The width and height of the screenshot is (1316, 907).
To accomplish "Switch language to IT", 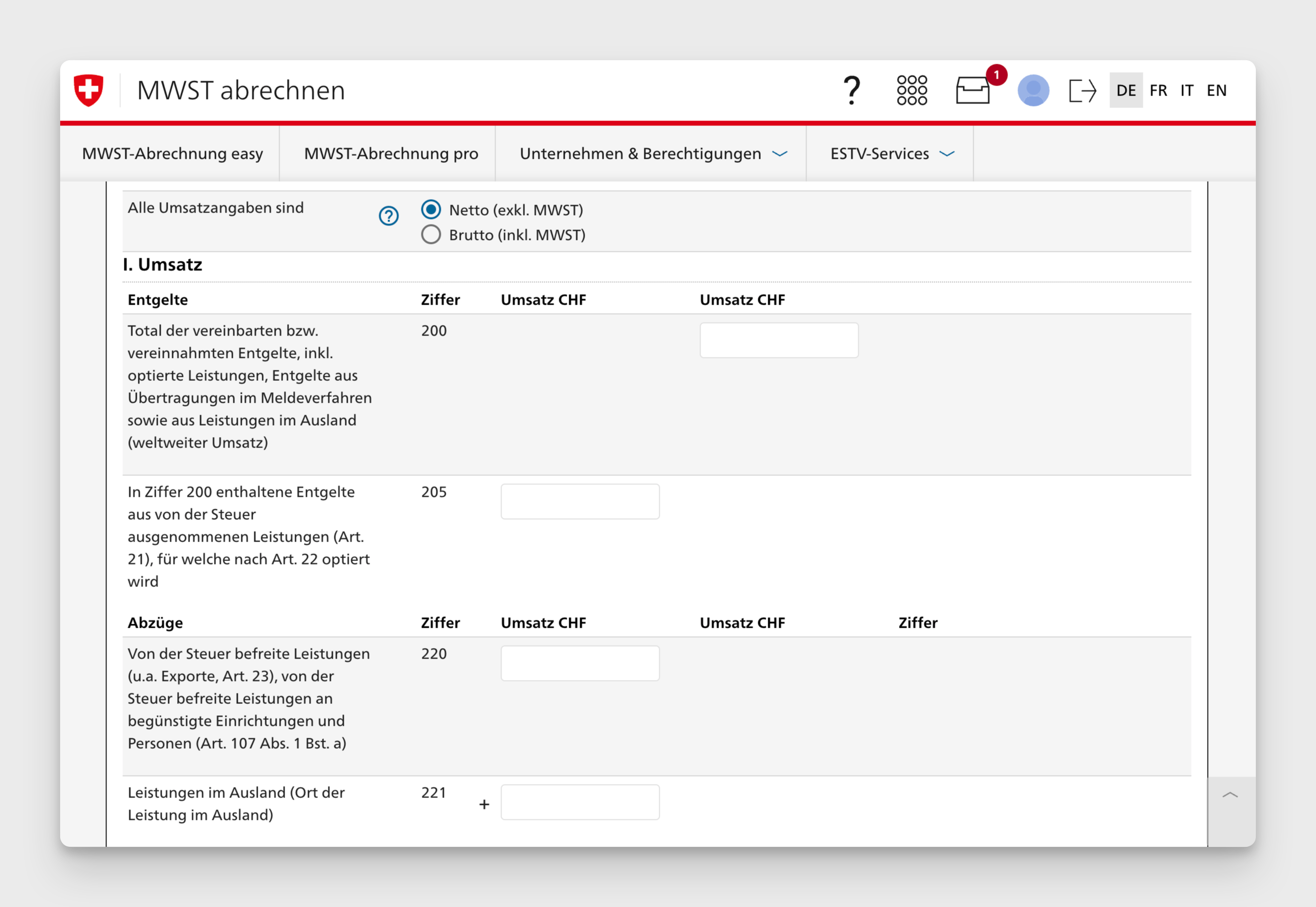I will tap(1187, 91).
